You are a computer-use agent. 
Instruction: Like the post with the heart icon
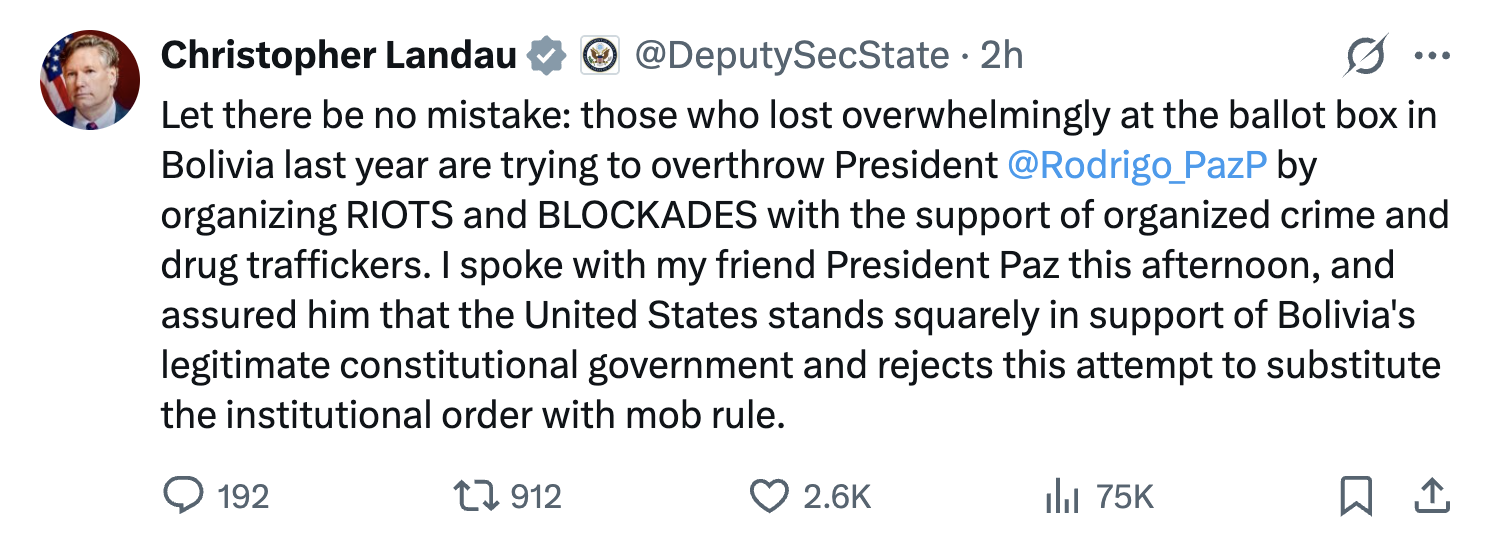click(x=770, y=495)
